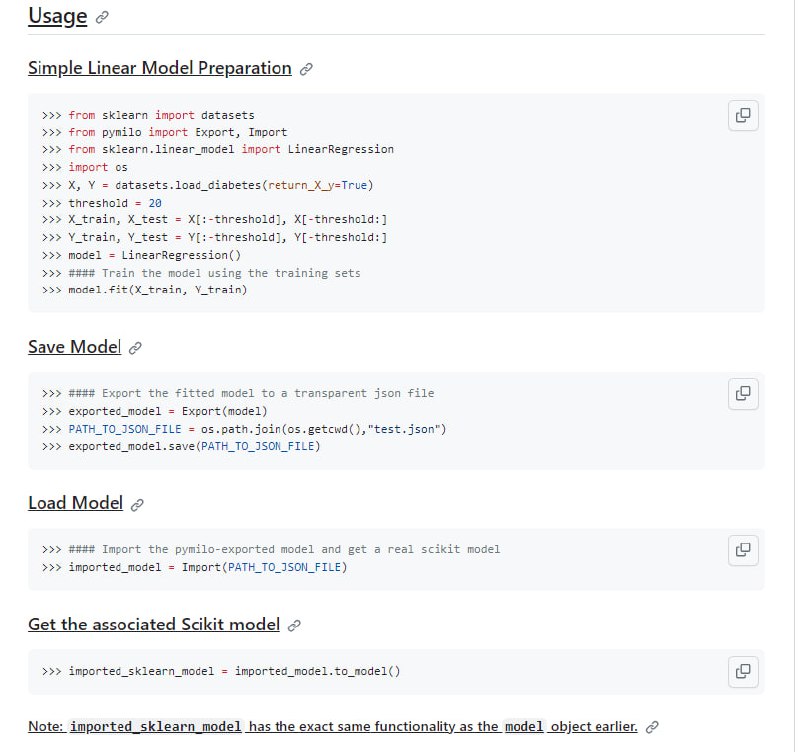Follow the Load Model heading link
Viewport: 800px width, 752px height.
(75, 503)
